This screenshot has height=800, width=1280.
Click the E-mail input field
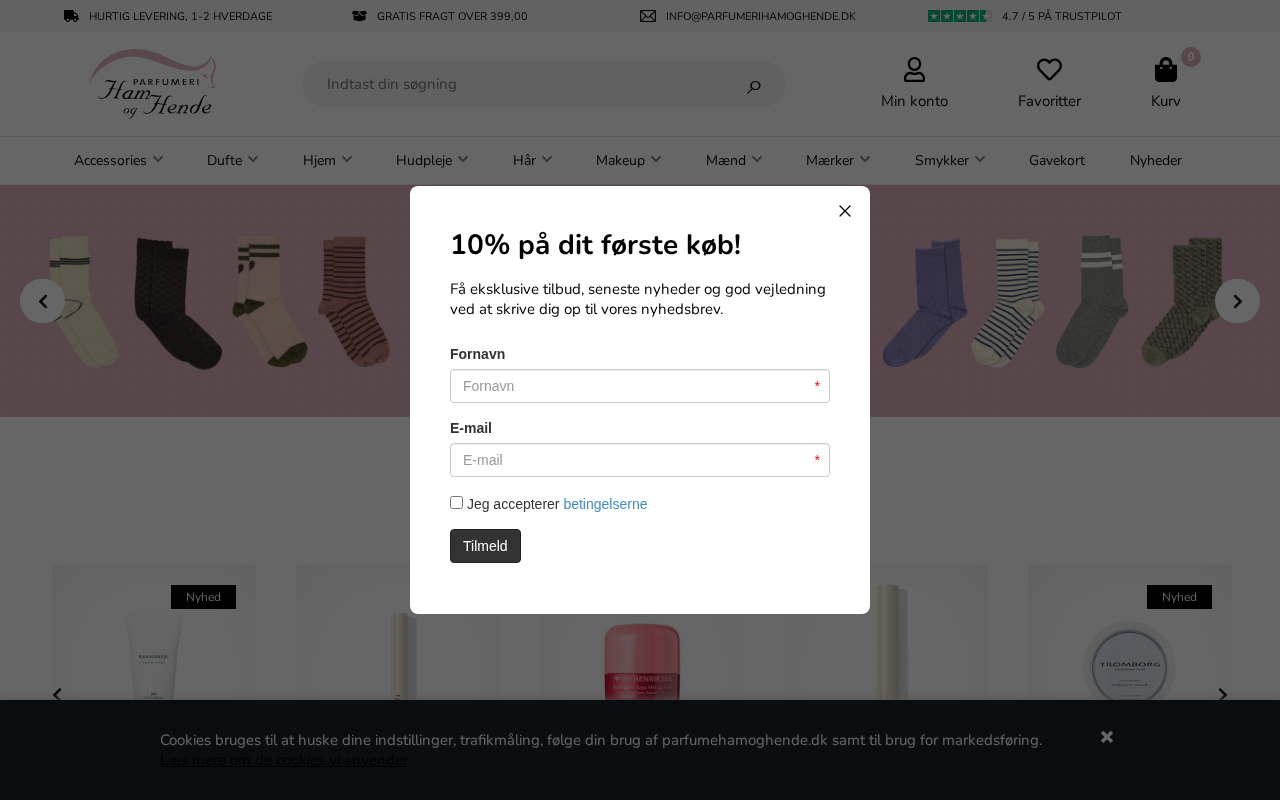[640, 460]
